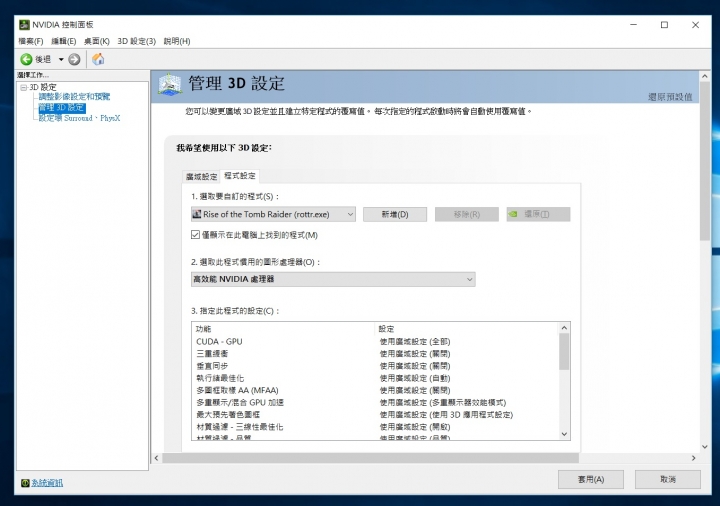Open the 系統資訊 link

click(x=47, y=483)
